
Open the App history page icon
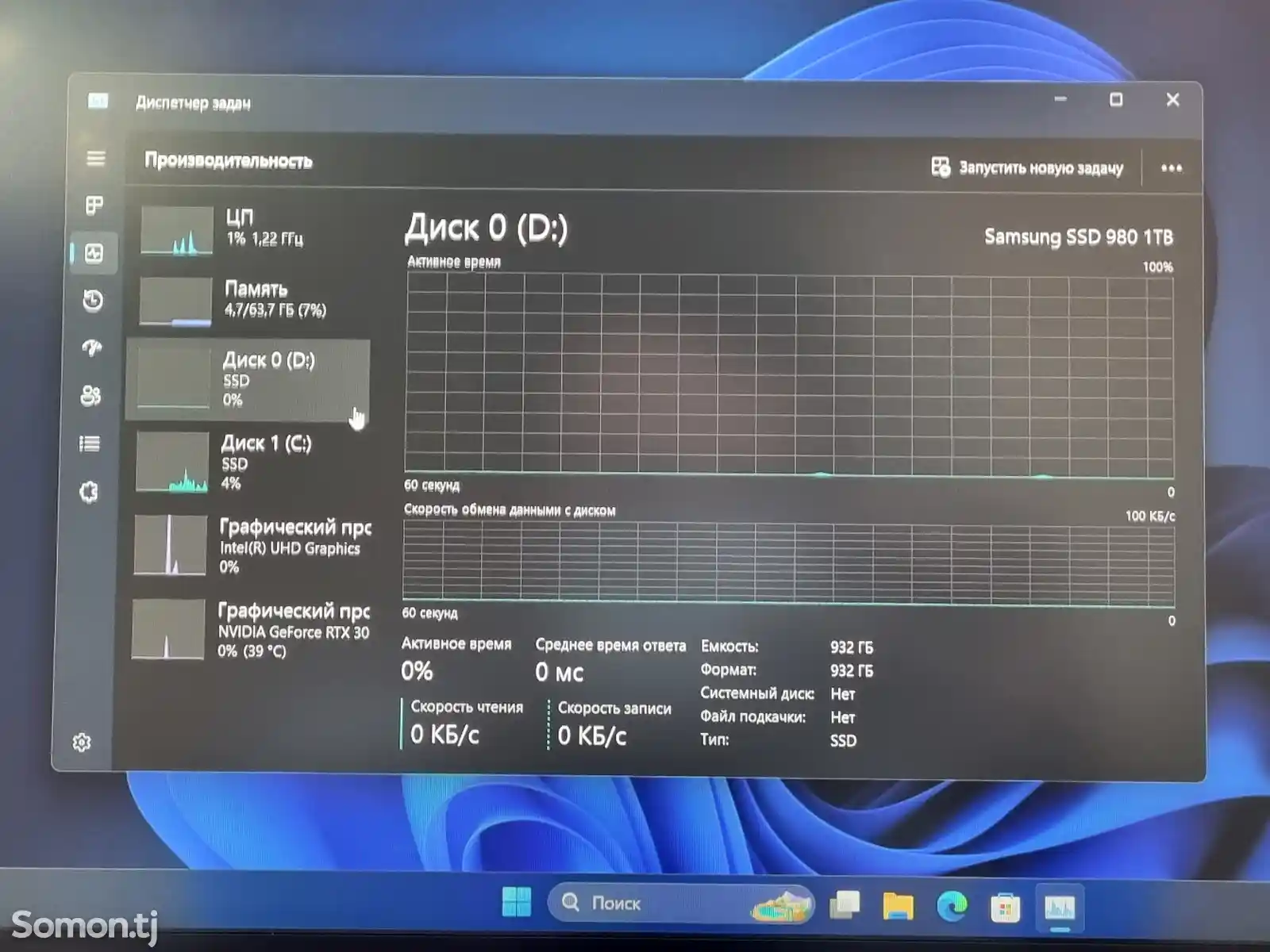click(x=93, y=301)
